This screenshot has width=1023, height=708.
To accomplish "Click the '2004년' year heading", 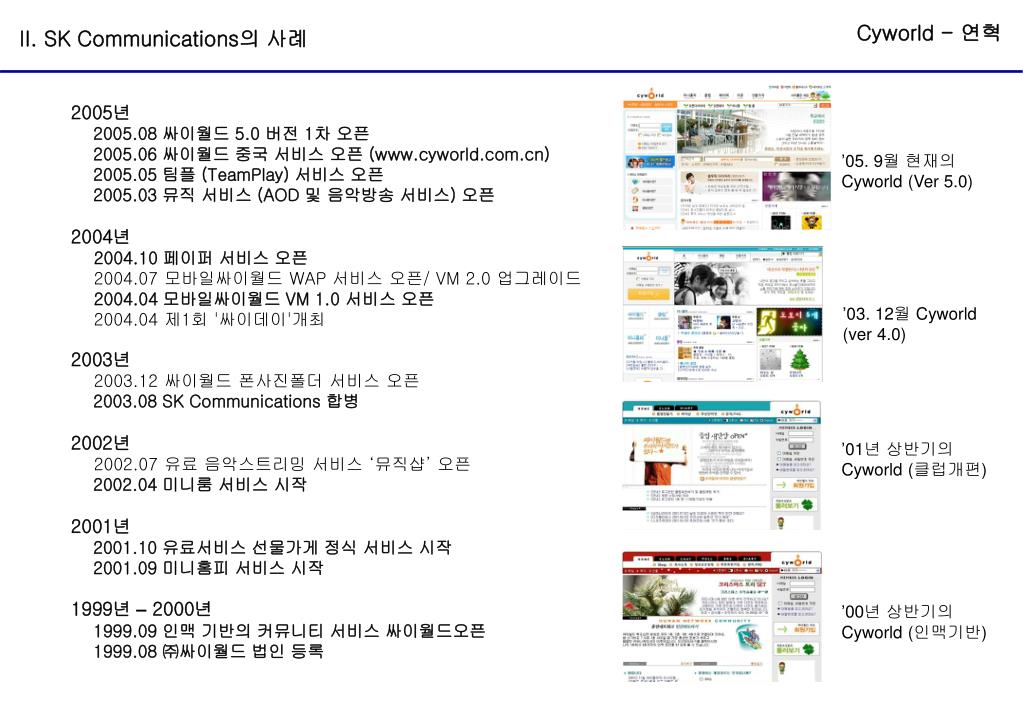I will 100,237.
